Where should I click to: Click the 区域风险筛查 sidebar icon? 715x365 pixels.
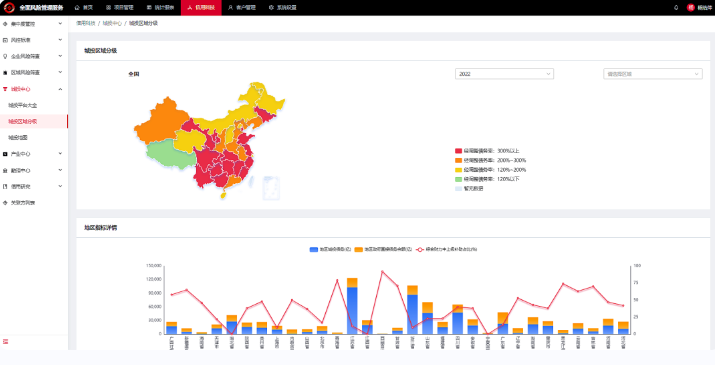pyautogui.click(x=5, y=73)
